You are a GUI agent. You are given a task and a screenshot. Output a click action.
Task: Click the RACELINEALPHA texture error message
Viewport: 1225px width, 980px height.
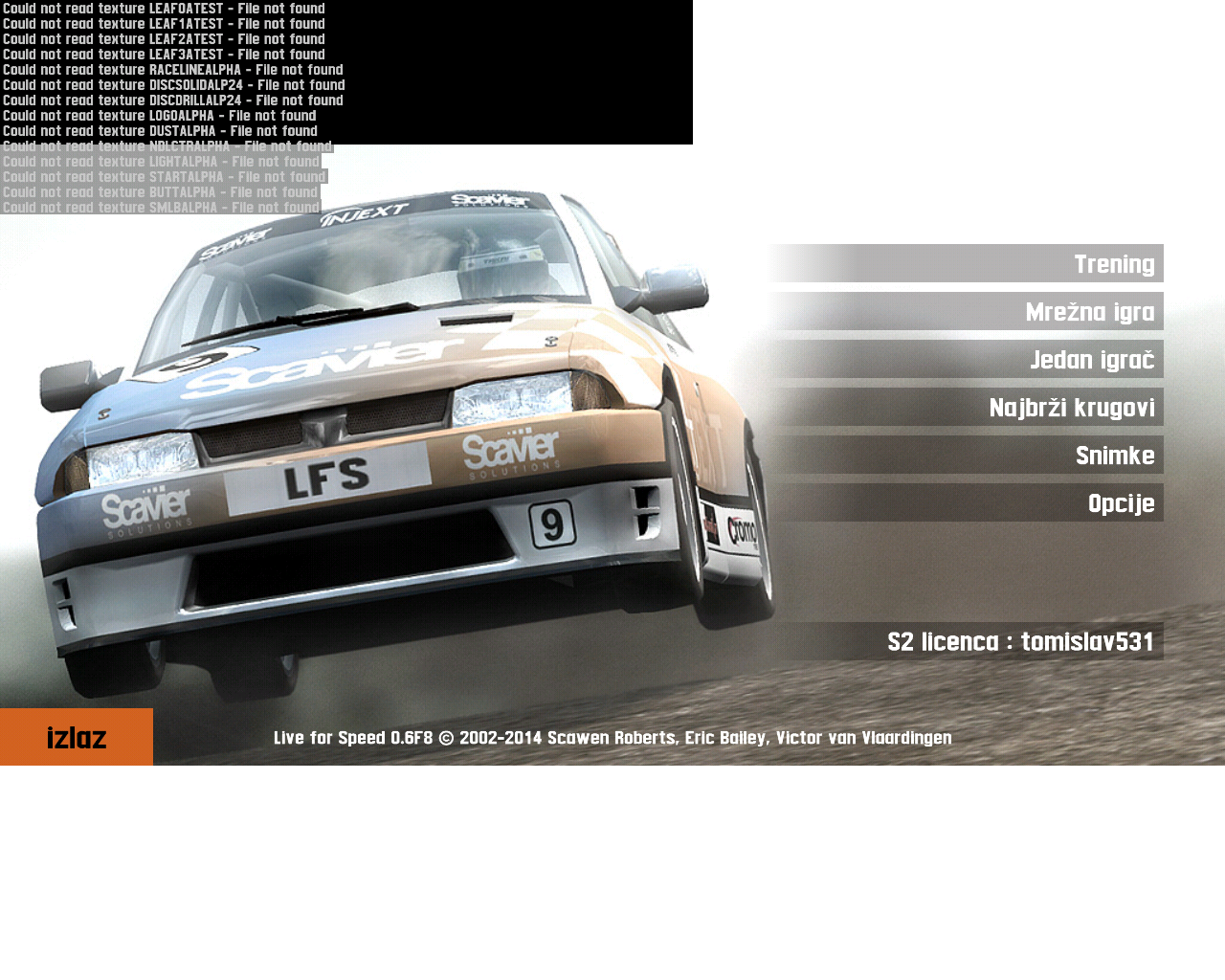click(172, 69)
